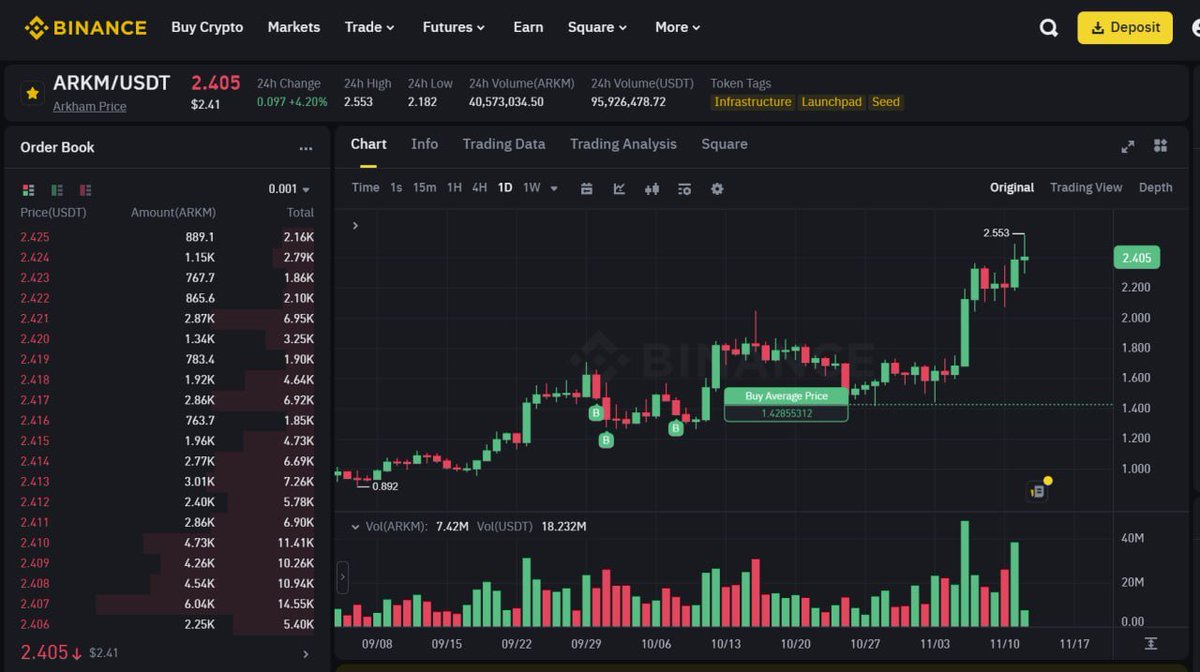
Task: Open the Trade dropdown menu
Action: pos(369,27)
